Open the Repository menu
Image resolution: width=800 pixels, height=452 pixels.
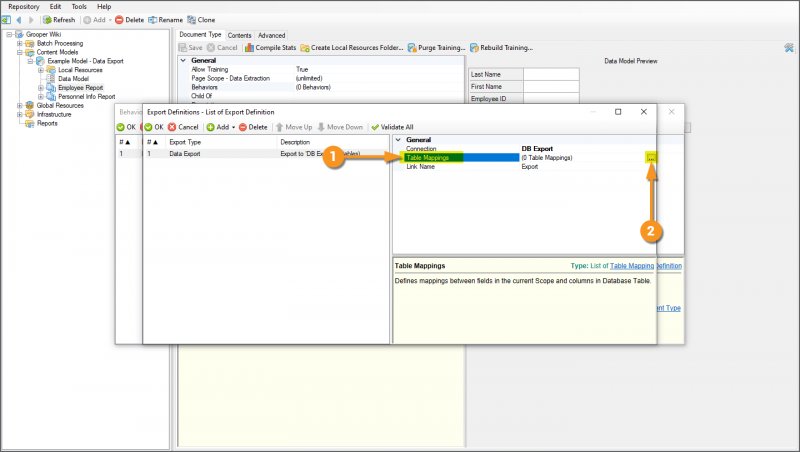click(23, 7)
